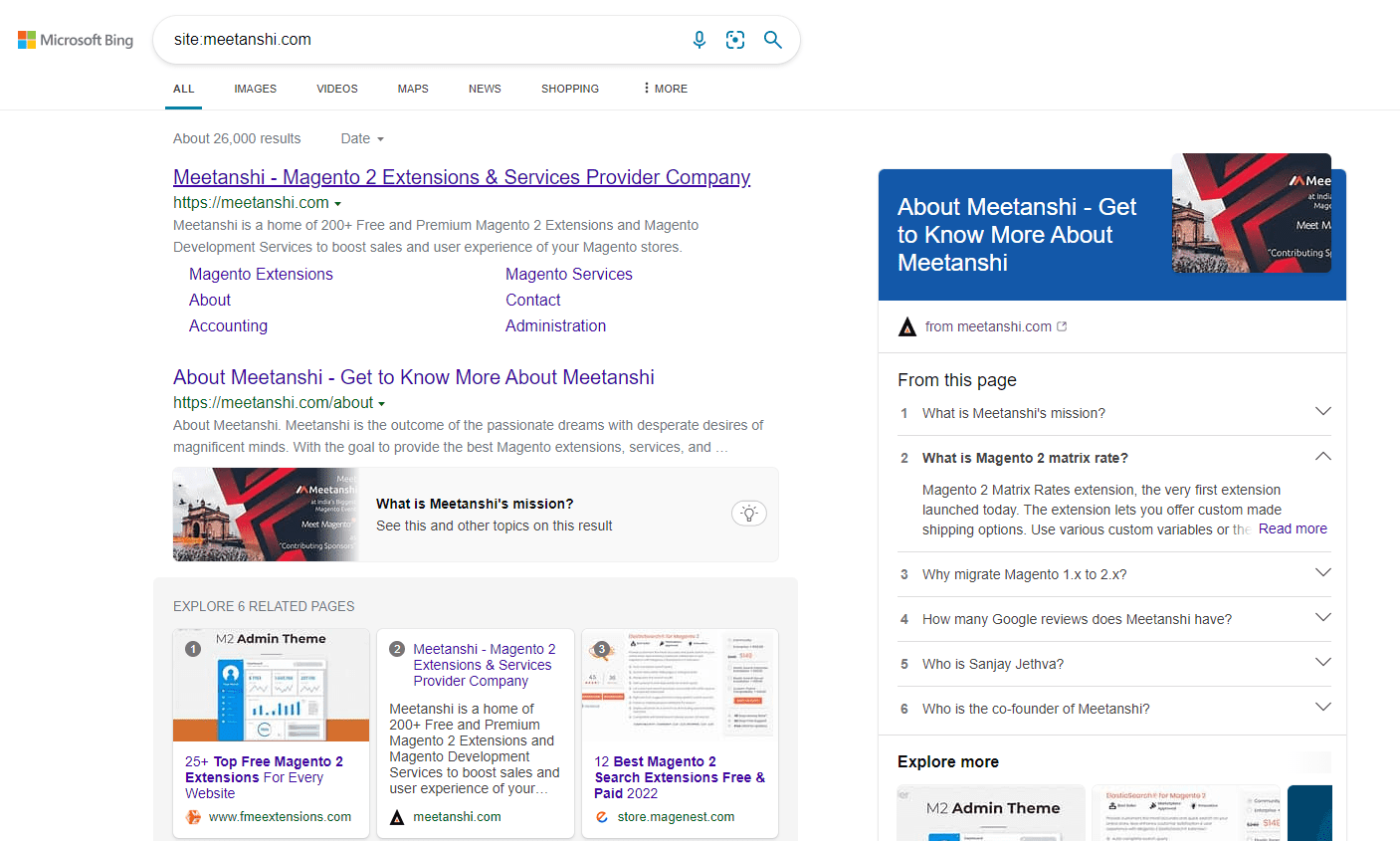The width and height of the screenshot is (1400, 841).
Task: Open visual search with the camera icon
Action: [735, 39]
